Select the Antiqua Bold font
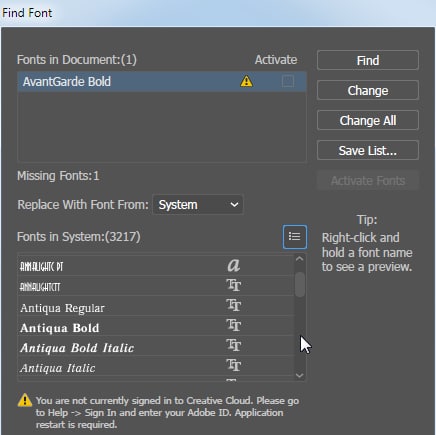This screenshot has height=435, width=436. 156,326
